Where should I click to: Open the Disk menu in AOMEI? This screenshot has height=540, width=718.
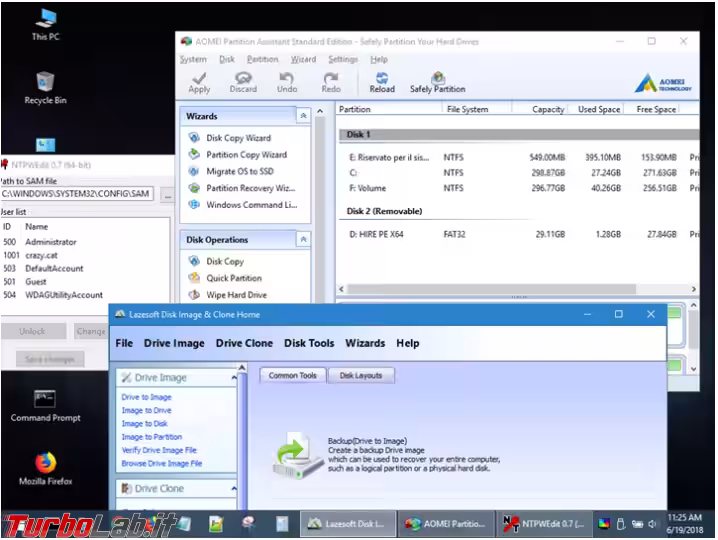(227, 60)
